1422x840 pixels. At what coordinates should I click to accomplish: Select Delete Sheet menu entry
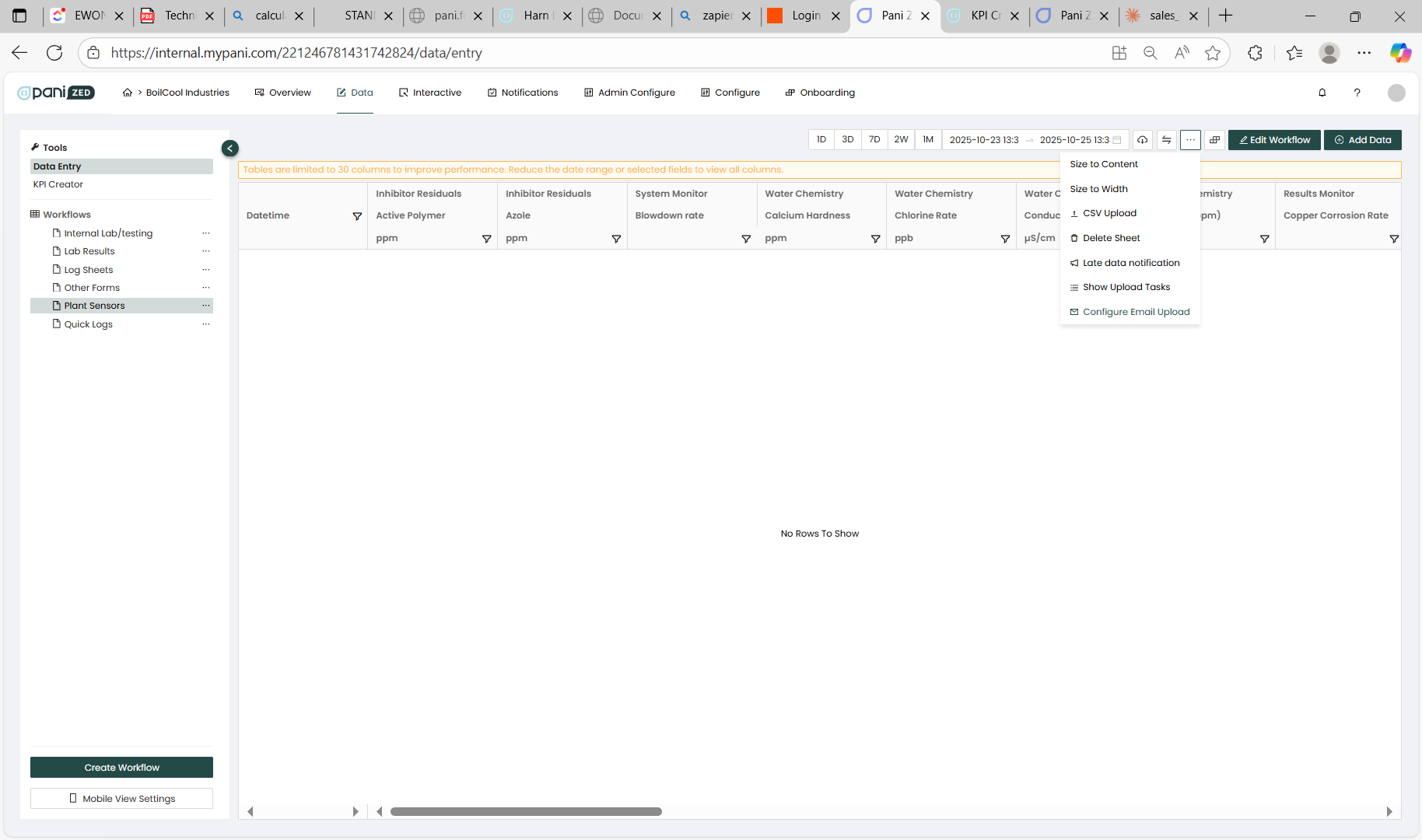point(1111,238)
